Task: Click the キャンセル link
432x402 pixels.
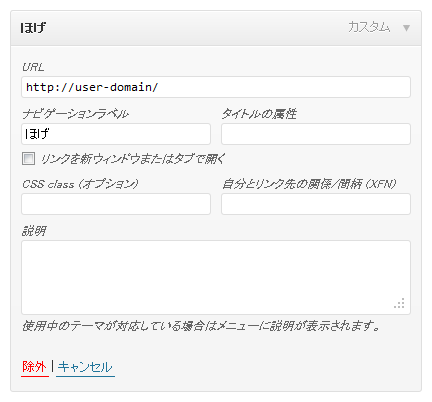Action: (85, 367)
